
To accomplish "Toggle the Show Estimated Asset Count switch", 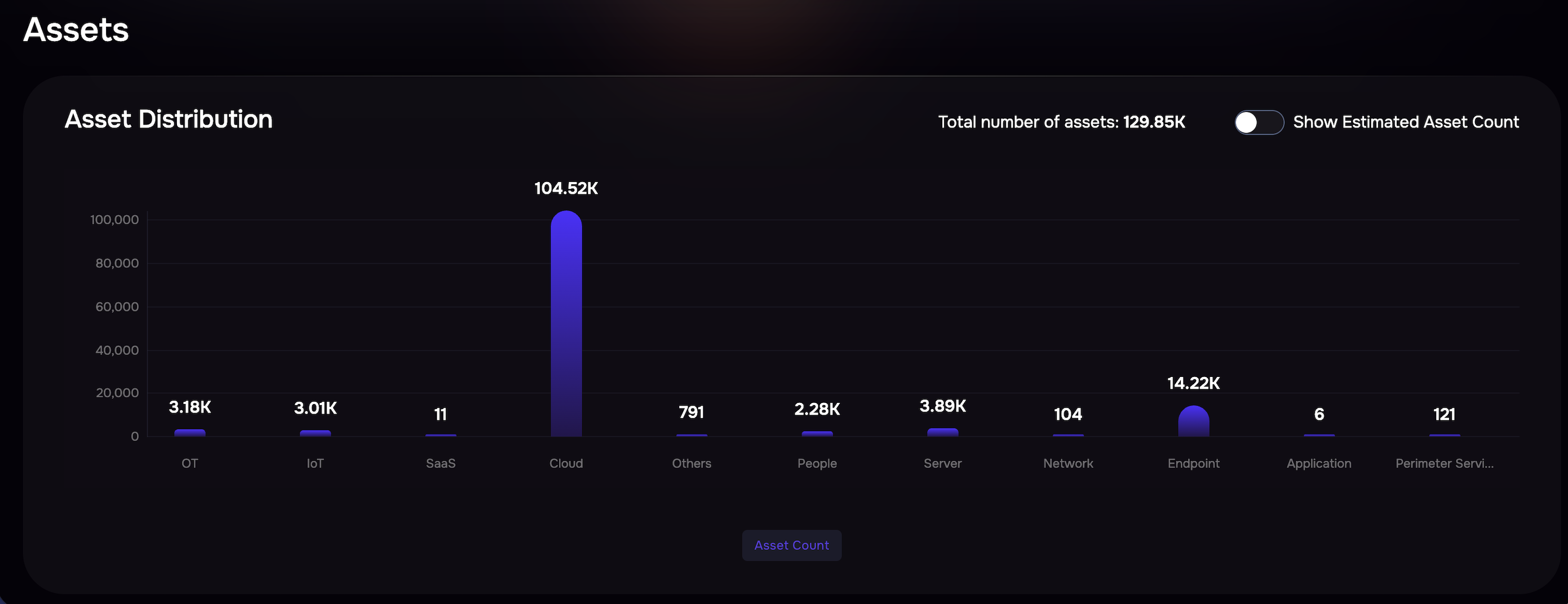I will (1258, 122).
